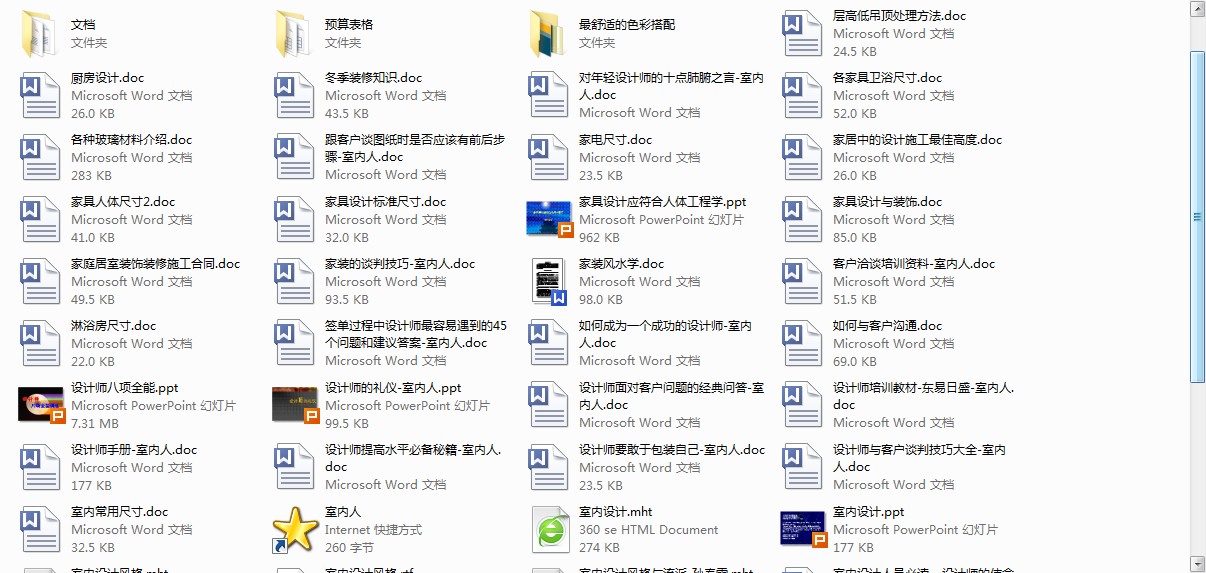This screenshot has height=573, width=1206.
Task: Select Word icon for 冬季装修知识.doc
Action: pyautogui.click(x=295, y=96)
